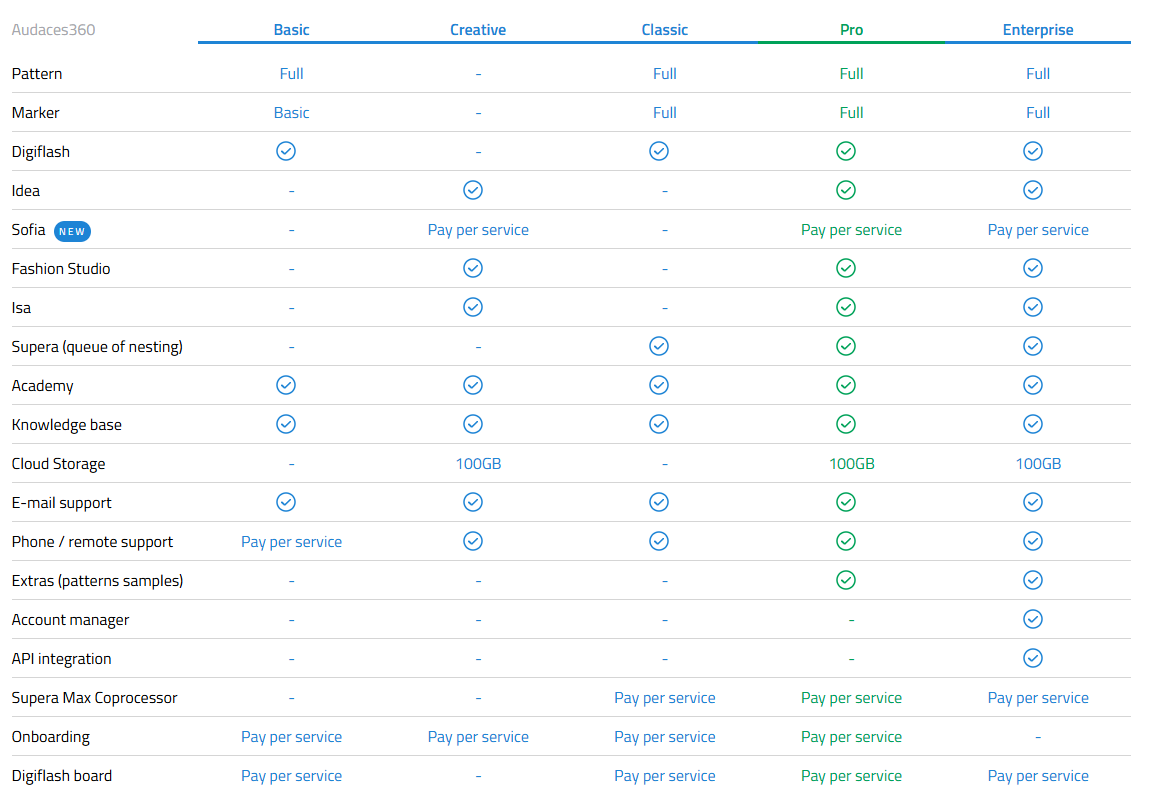Image resolution: width=1149 pixels, height=796 pixels.
Task: Click the Digiflash checkmark under Basic
Action: click(286, 151)
